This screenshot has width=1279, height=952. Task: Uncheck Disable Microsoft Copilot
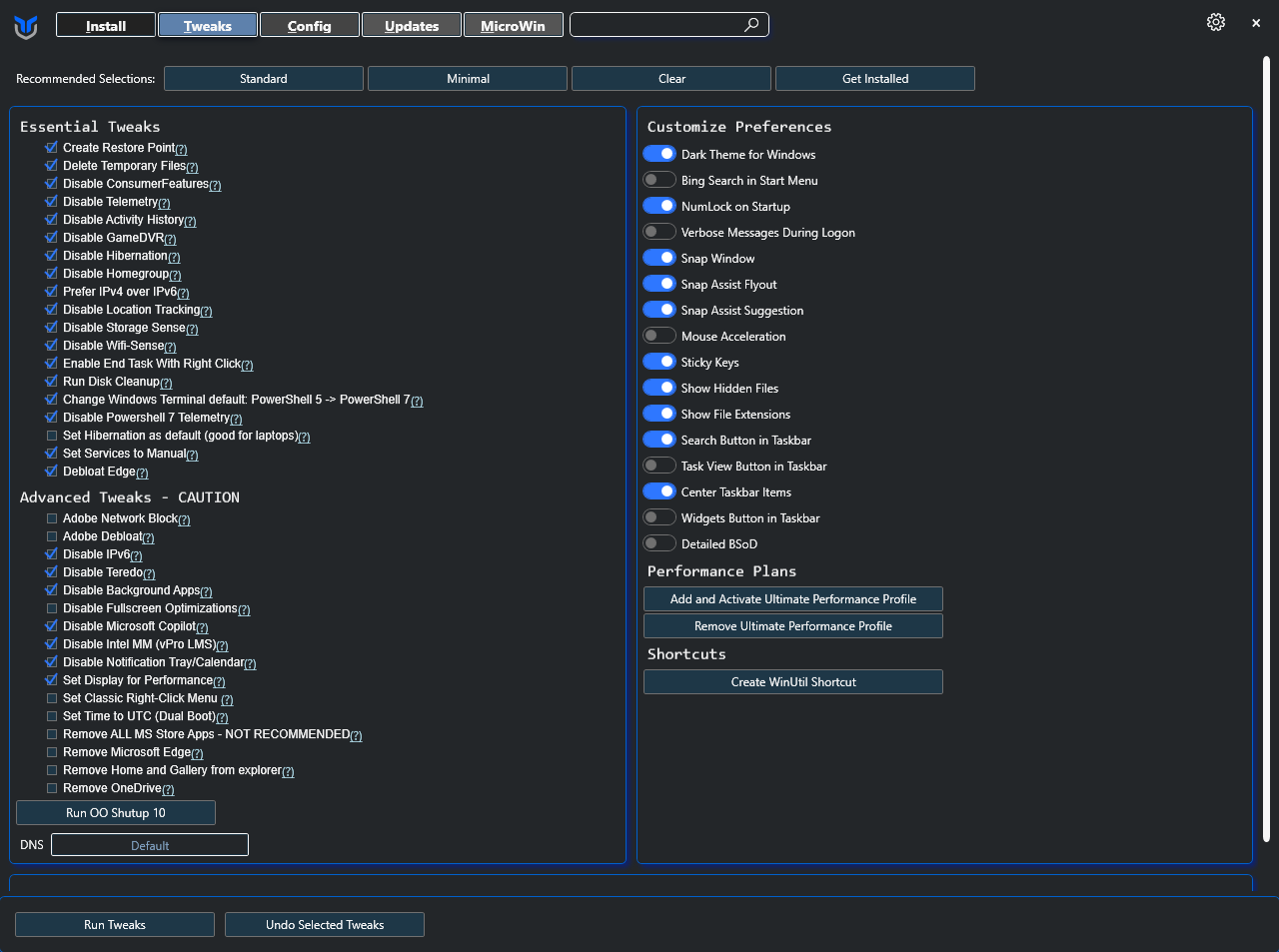pos(52,626)
